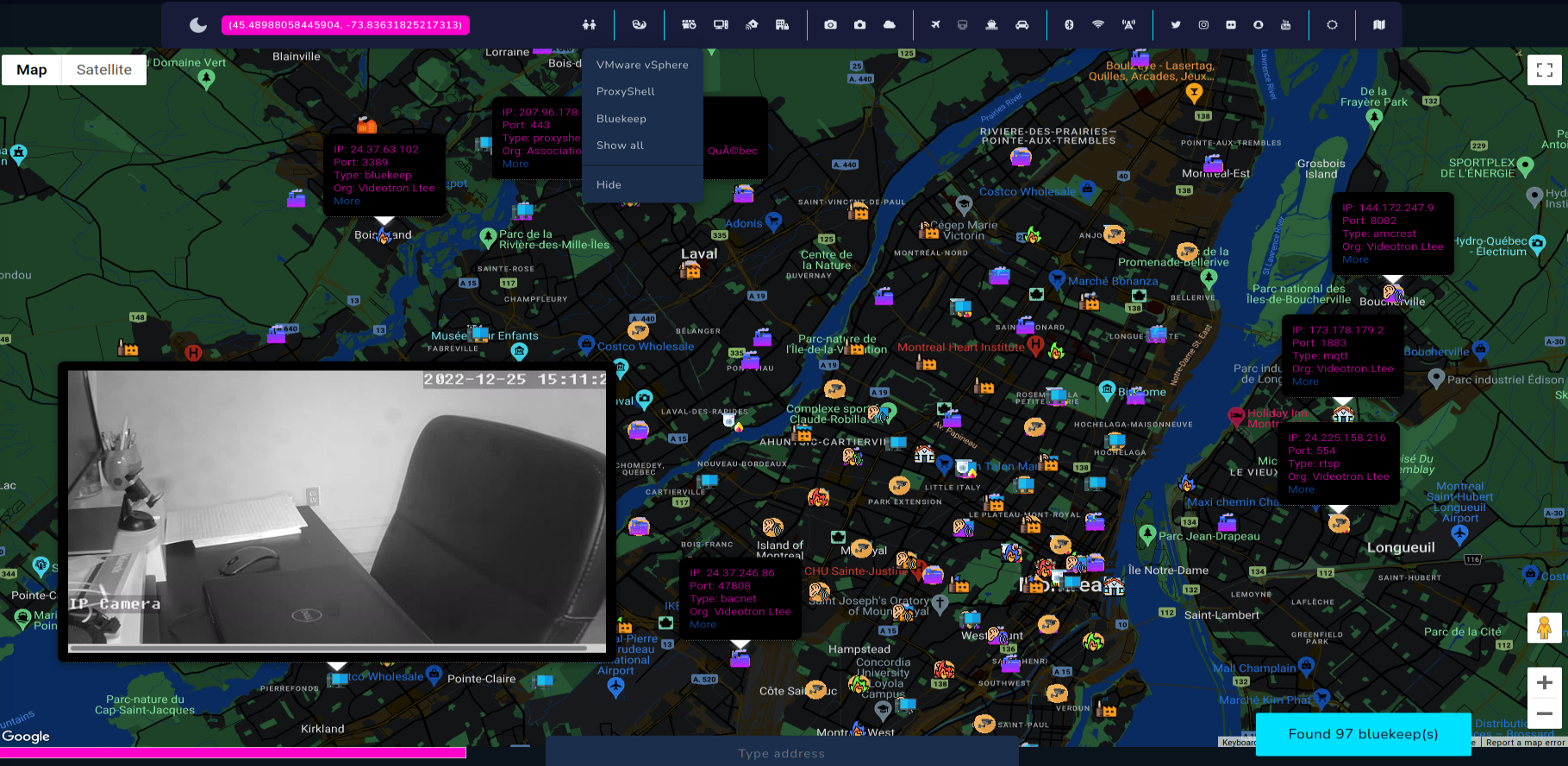This screenshot has width=1568, height=766.
Task: Click the YouTube icon
Action: pos(1285,25)
